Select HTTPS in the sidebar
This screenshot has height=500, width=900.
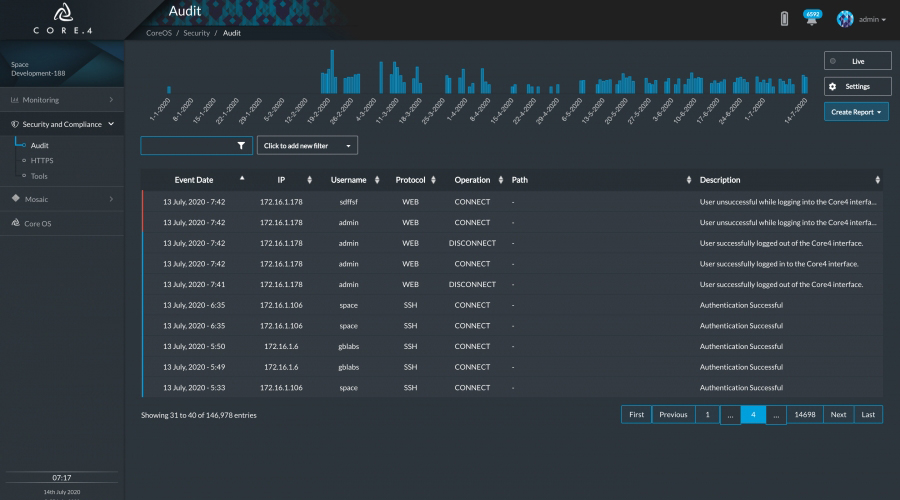pyautogui.click(x=42, y=161)
